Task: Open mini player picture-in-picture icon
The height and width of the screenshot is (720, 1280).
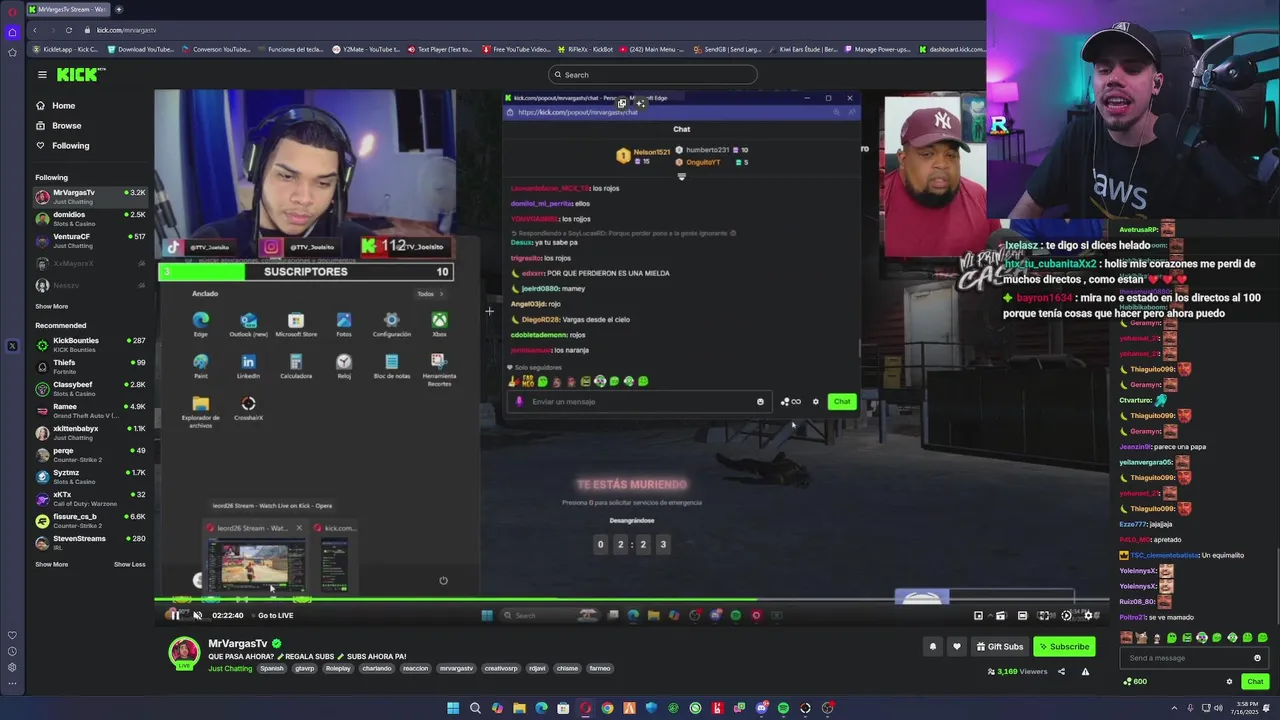Action: click(x=978, y=615)
